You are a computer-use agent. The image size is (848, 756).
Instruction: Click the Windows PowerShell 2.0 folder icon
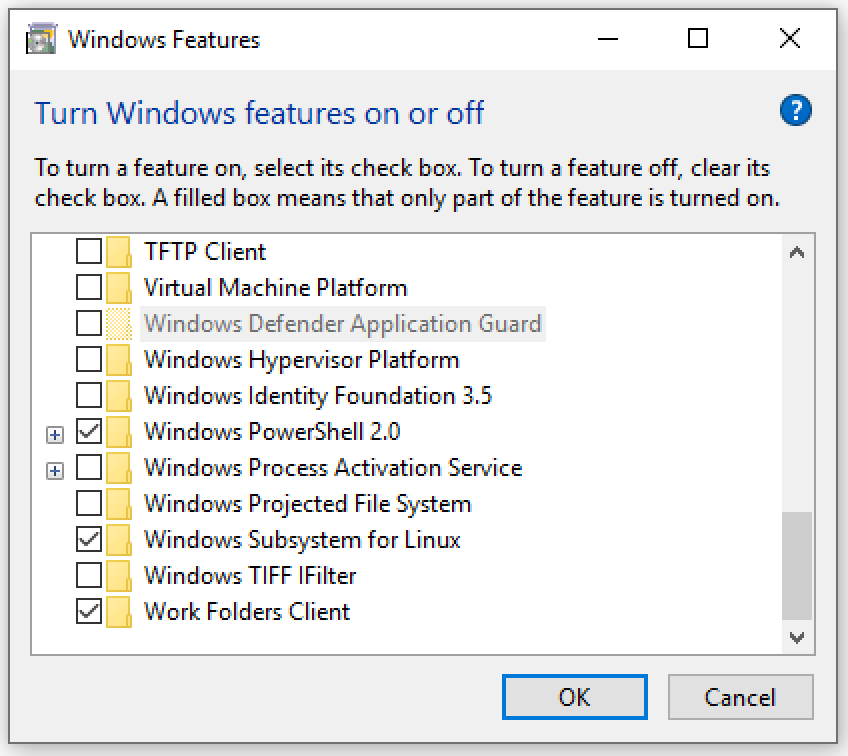tap(118, 432)
